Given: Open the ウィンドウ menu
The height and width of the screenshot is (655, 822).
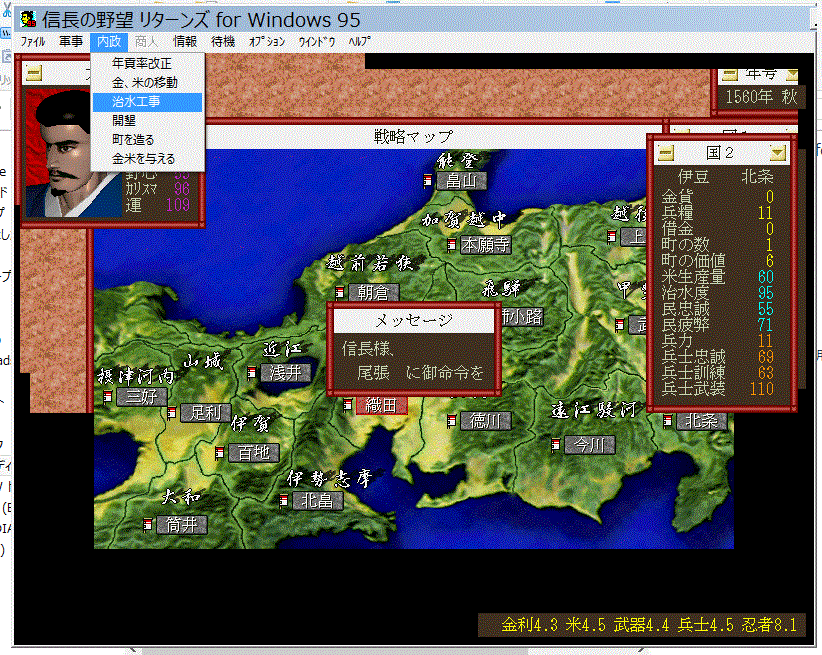Looking at the screenshot, I should click(x=317, y=42).
